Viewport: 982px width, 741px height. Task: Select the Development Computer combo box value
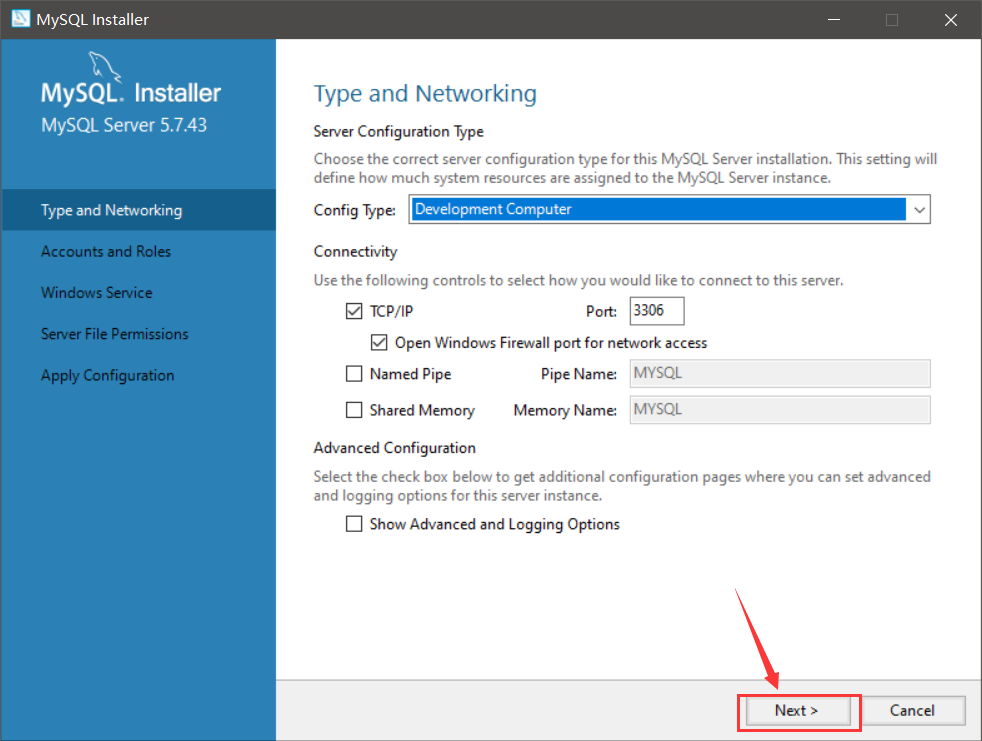coord(658,209)
